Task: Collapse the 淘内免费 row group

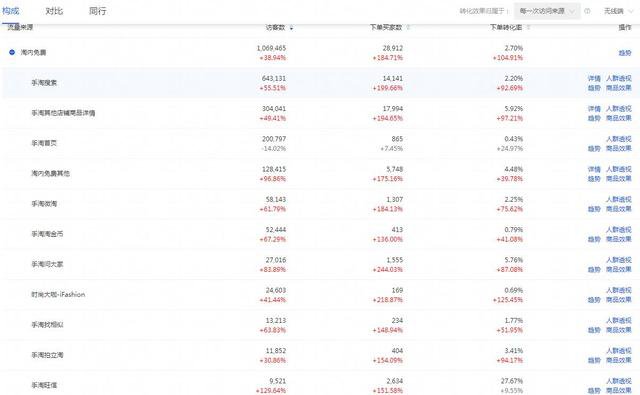Action: 12,52
